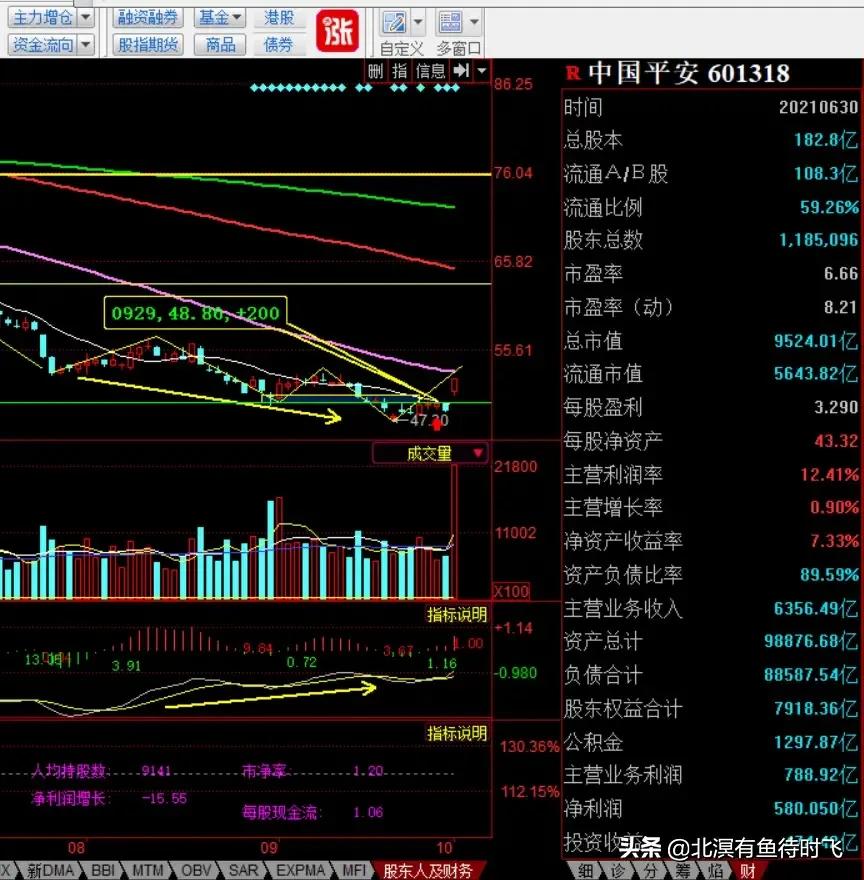864x880 pixels.
Task: Click the 09 month marker on time axis
Action: [x=269, y=847]
